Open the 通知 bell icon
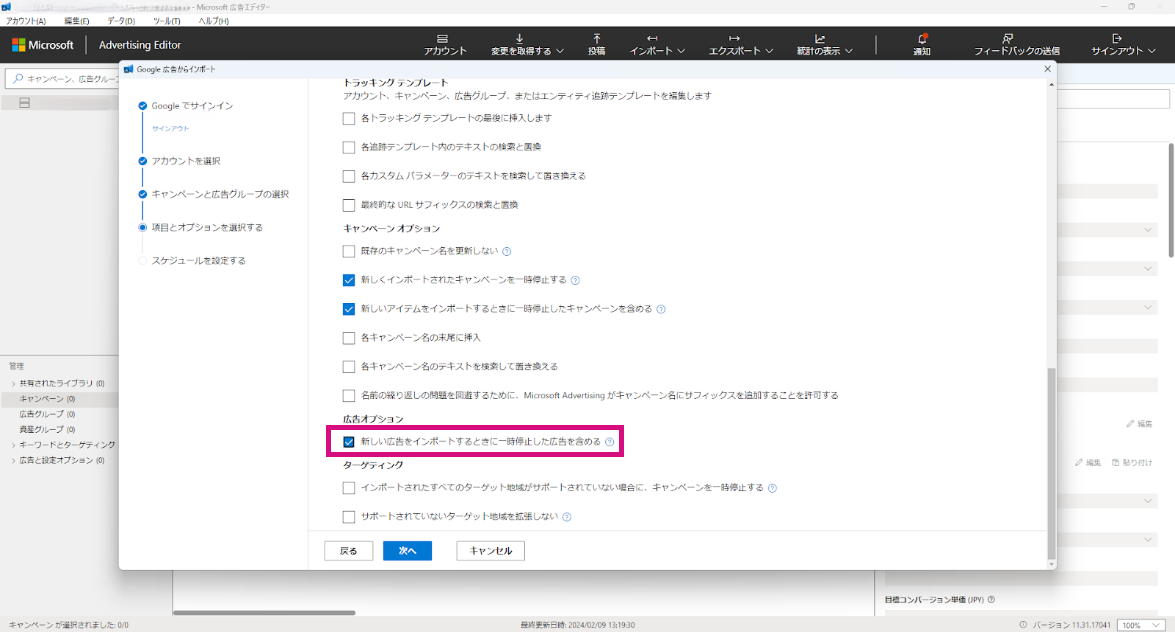This screenshot has width=1175, height=632. (922, 38)
